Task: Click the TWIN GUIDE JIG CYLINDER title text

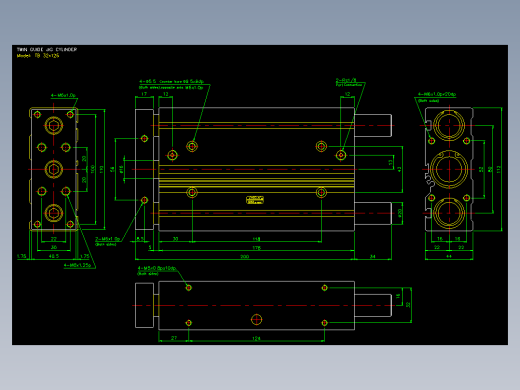Action: click(47, 49)
